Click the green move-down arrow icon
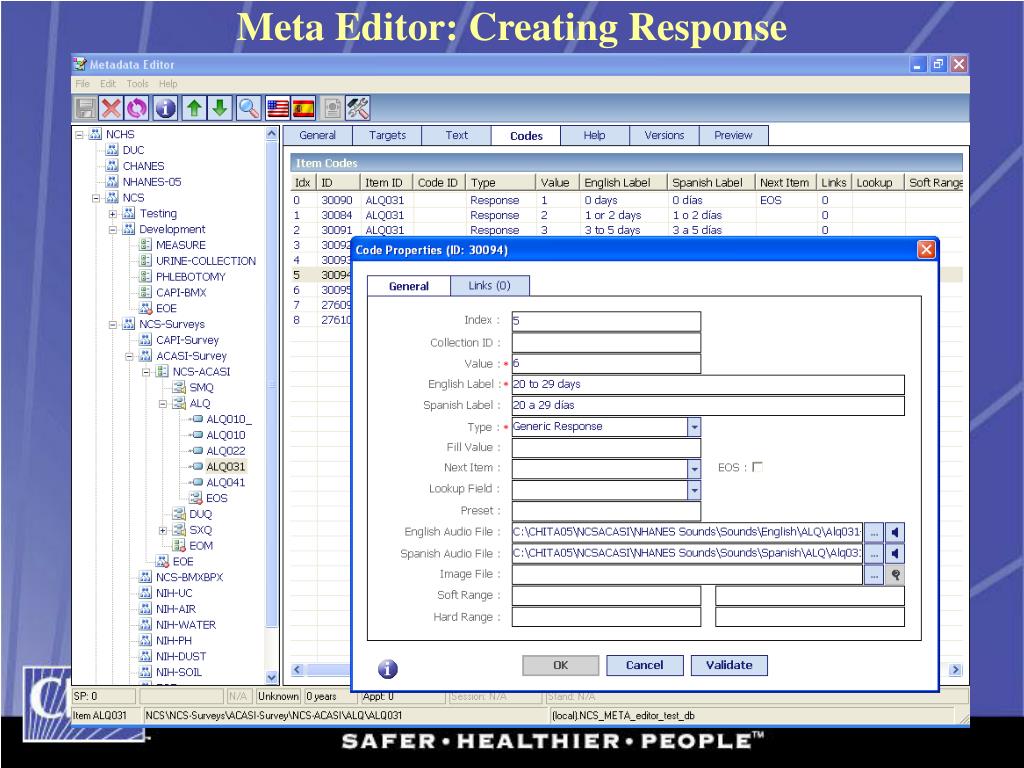The width and height of the screenshot is (1024, 768). coord(219,108)
